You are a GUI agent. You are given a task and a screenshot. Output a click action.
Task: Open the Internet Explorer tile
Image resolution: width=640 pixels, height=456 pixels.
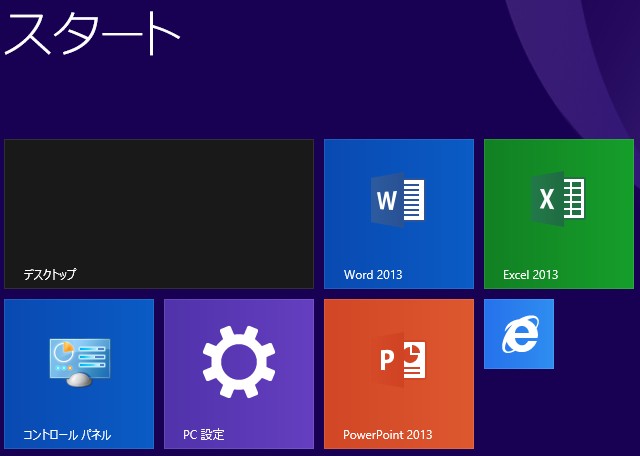[x=519, y=334]
